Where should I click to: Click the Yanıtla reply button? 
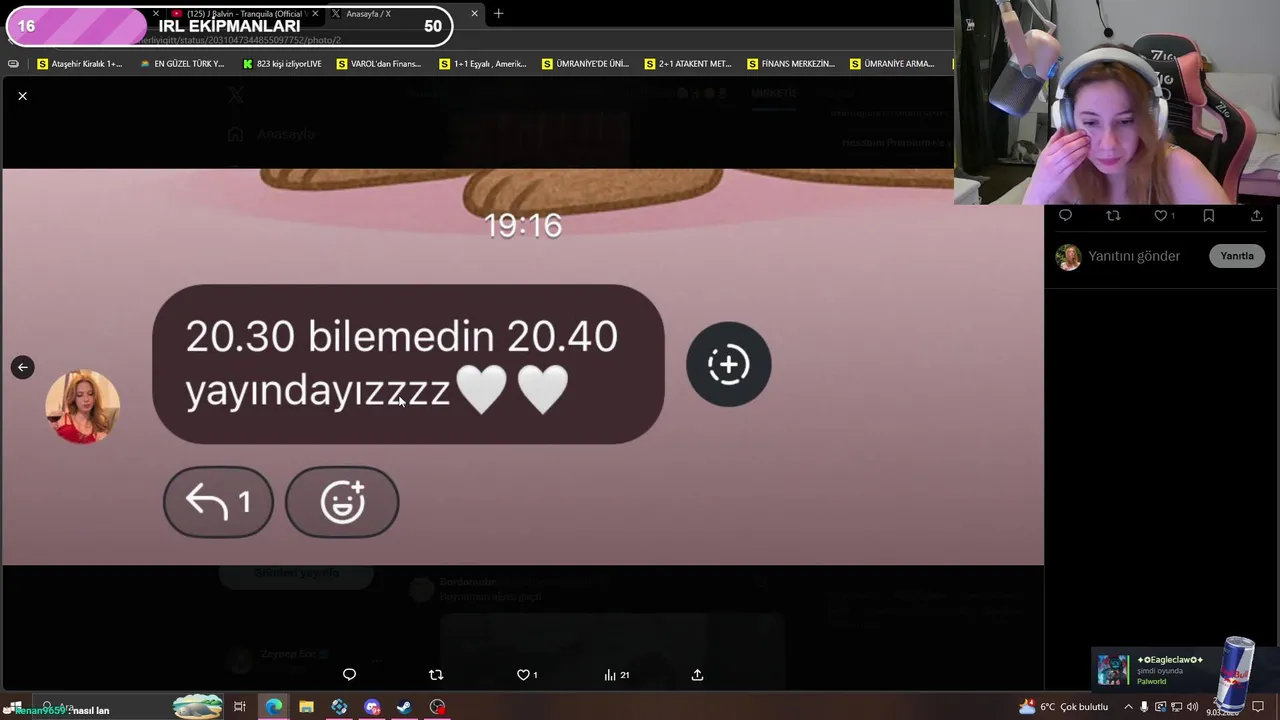pyautogui.click(x=1236, y=256)
